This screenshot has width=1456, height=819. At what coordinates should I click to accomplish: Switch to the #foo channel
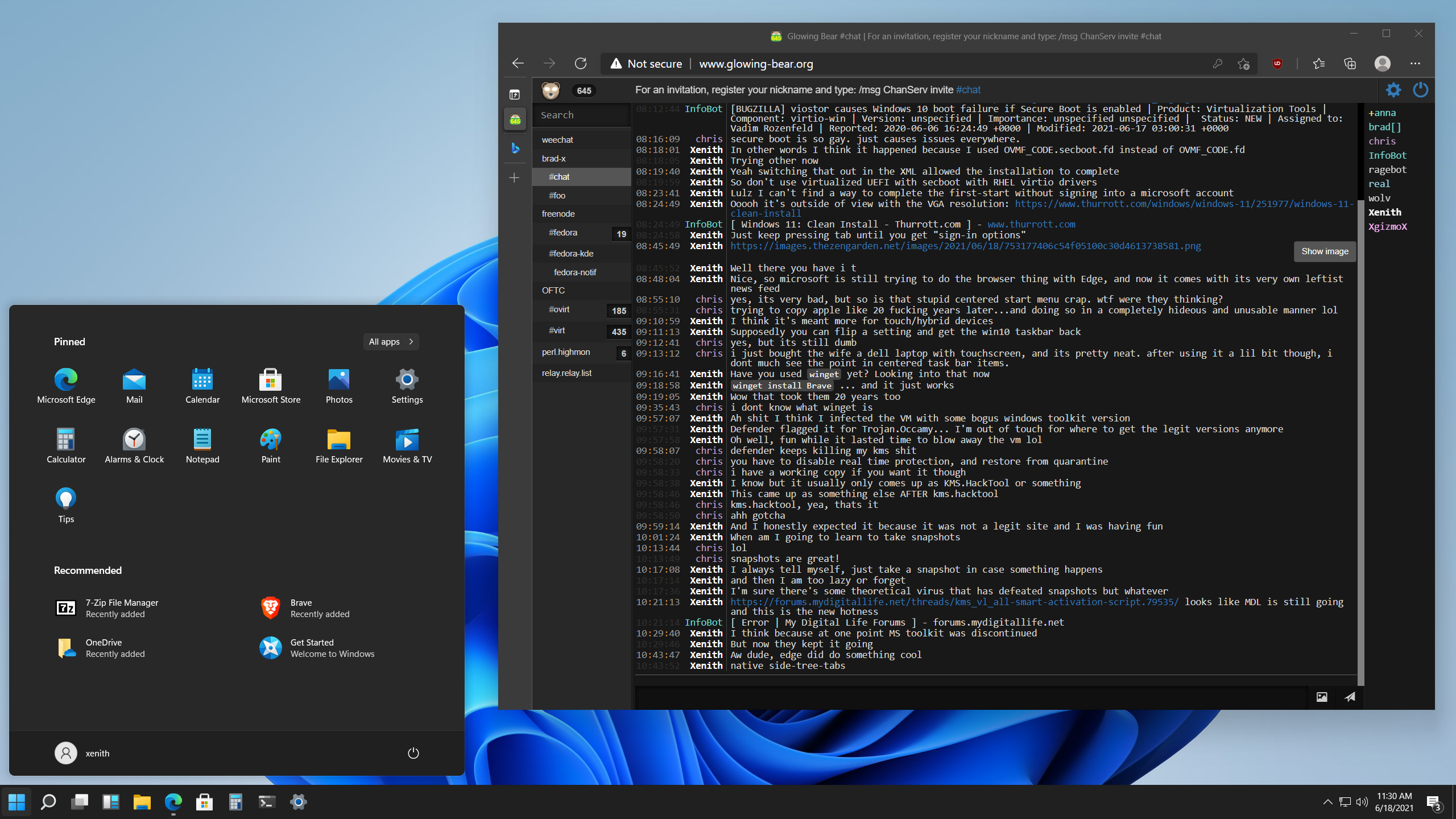click(x=582, y=196)
